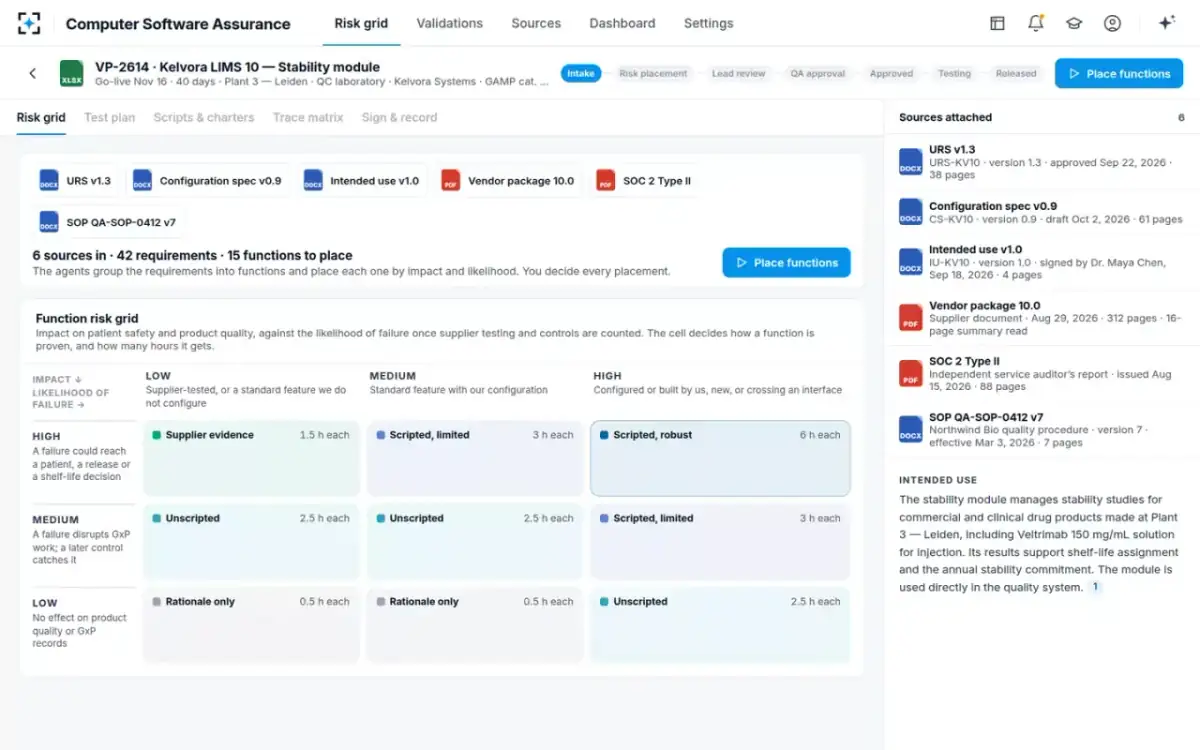The image size is (1200, 750).
Task: Select Lead review stage pill
Action: (738, 73)
